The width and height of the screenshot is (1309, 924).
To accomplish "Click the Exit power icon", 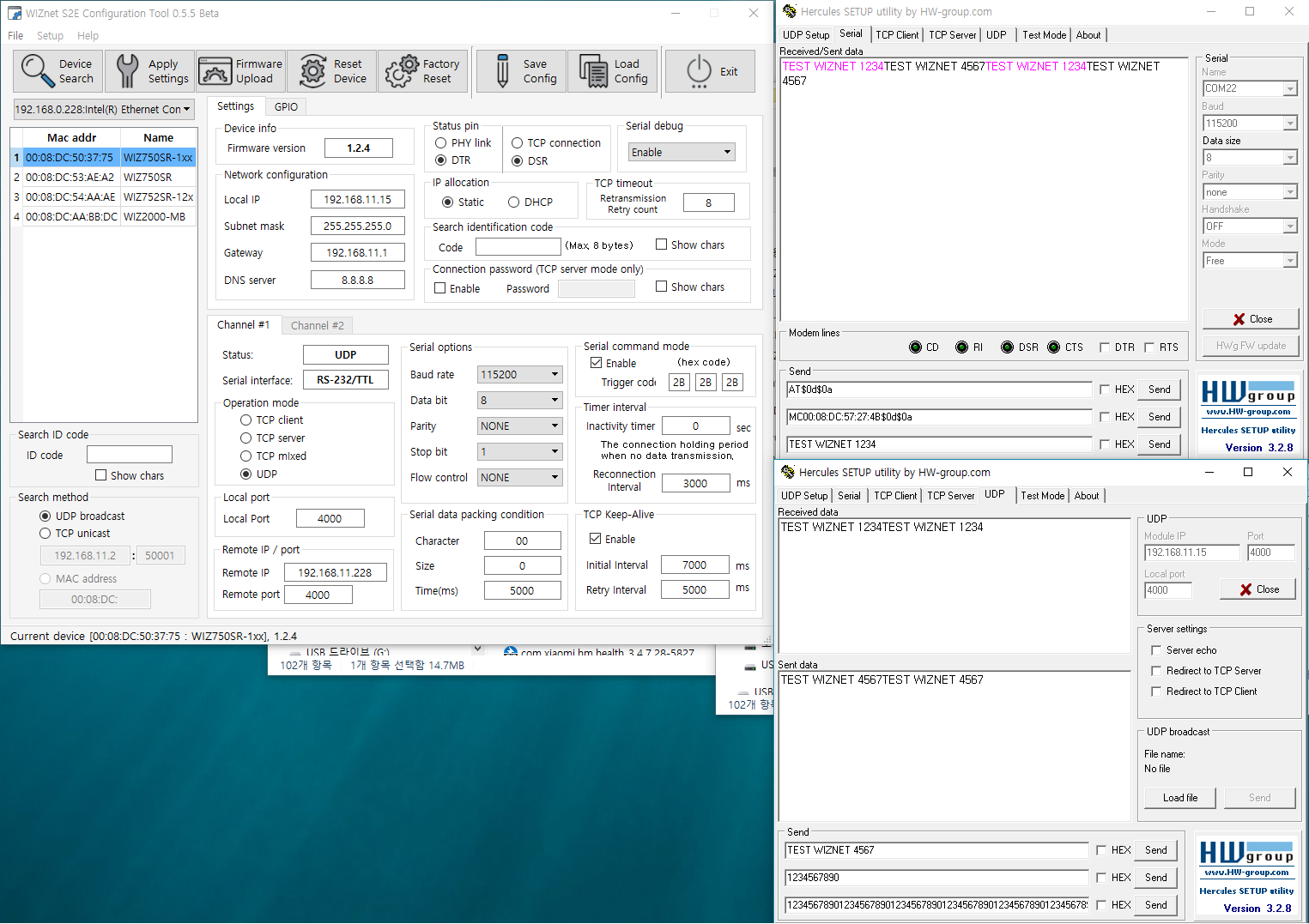I will [x=700, y=71].
